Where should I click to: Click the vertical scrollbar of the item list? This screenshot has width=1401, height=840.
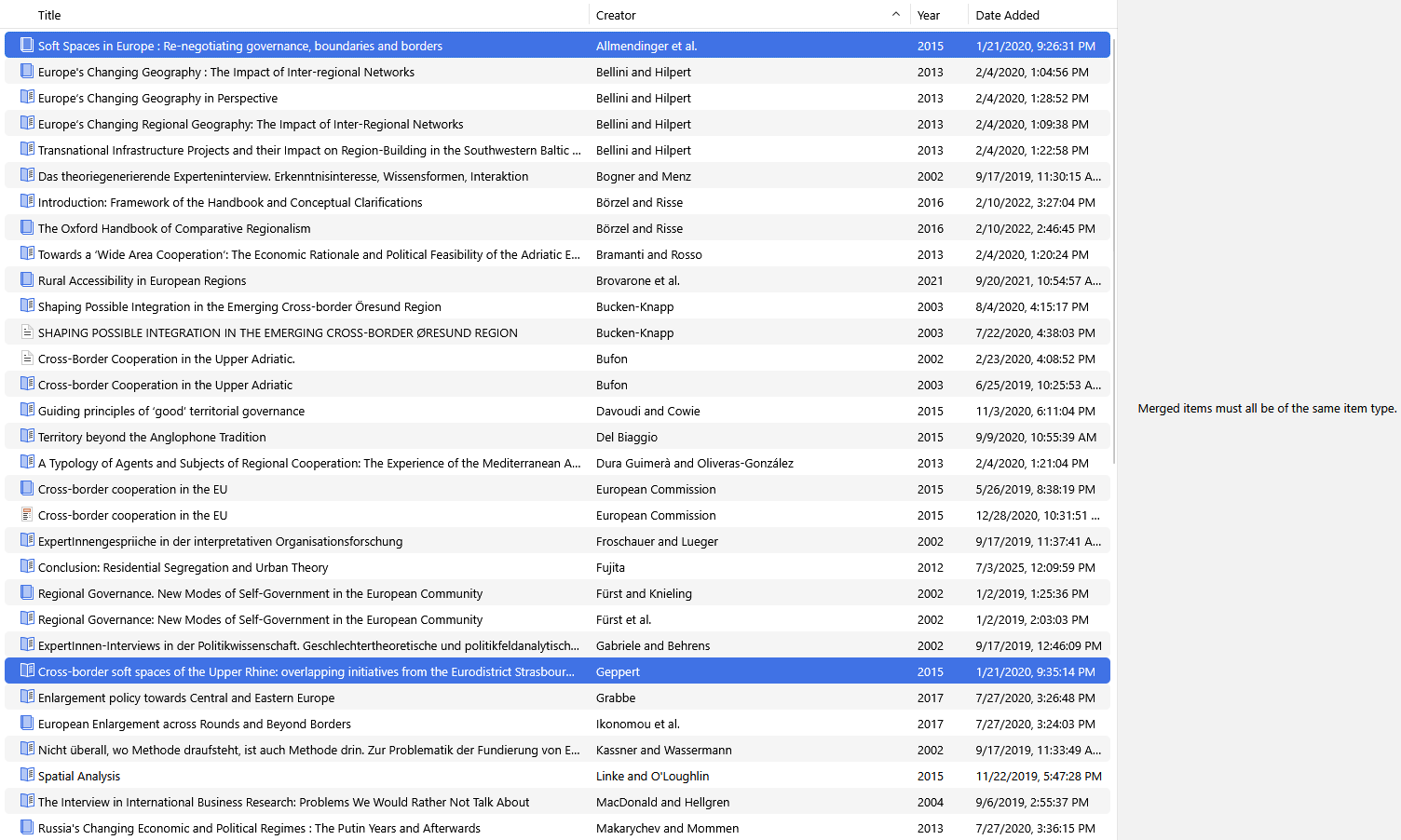[x=1113, y=251]
